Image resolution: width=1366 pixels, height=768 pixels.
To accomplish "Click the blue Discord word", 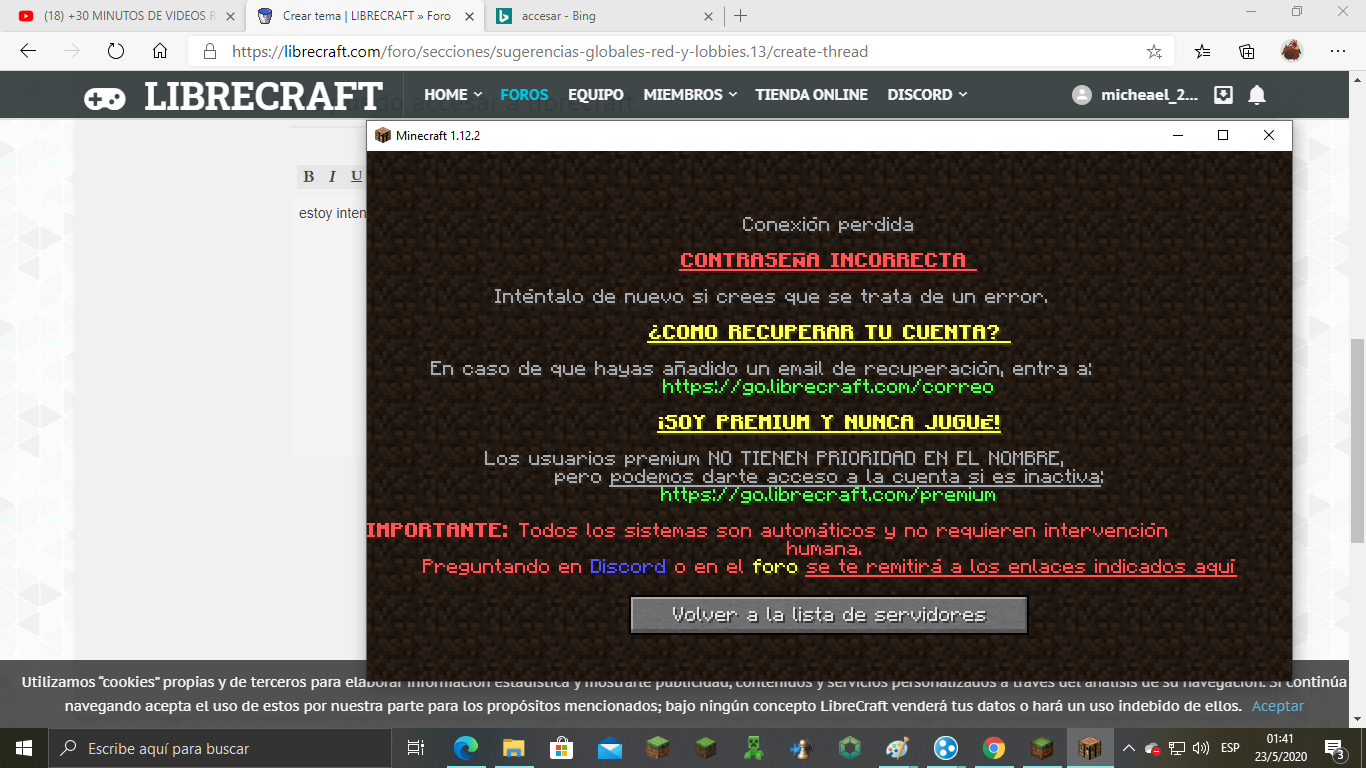I will coord(628,566).
